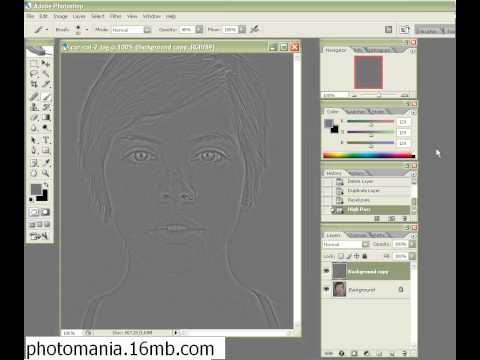Open the layer Fill arrow
Screen dimensions: 480x360
[412, 256]
